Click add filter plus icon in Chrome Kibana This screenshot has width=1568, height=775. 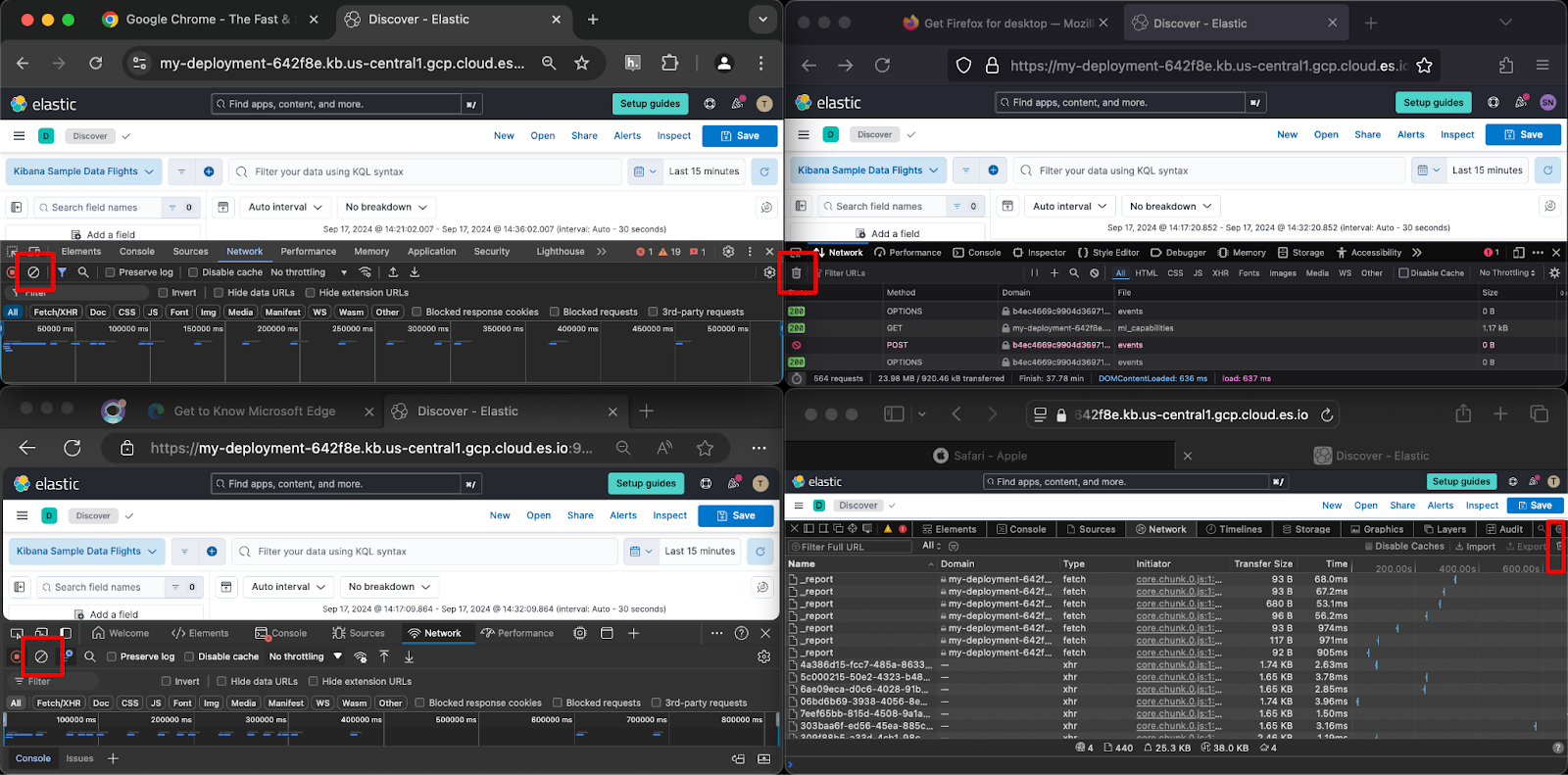point(209,171)
